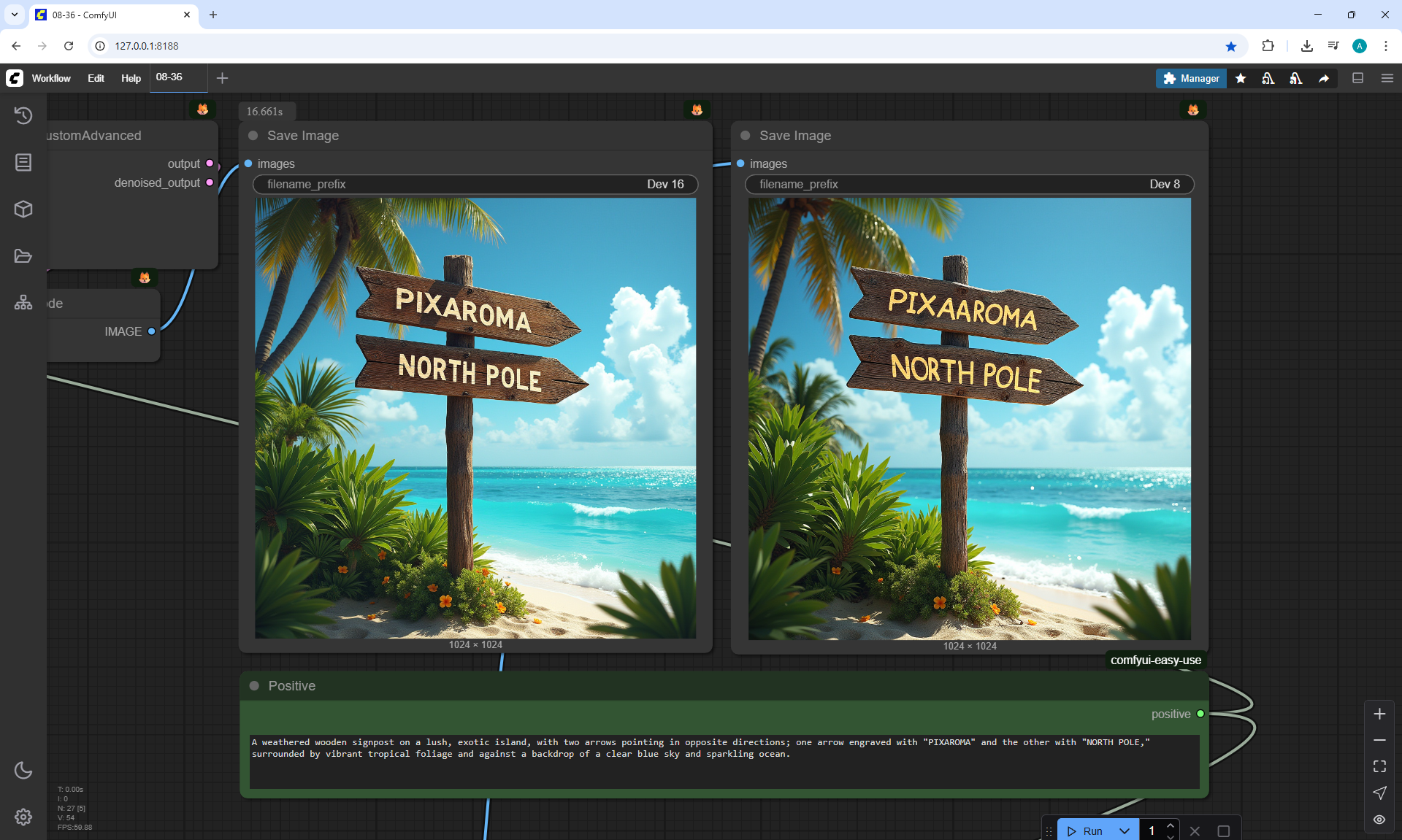Click the select mode arrow icon
1402x840 pixels.
point(1379,793)
